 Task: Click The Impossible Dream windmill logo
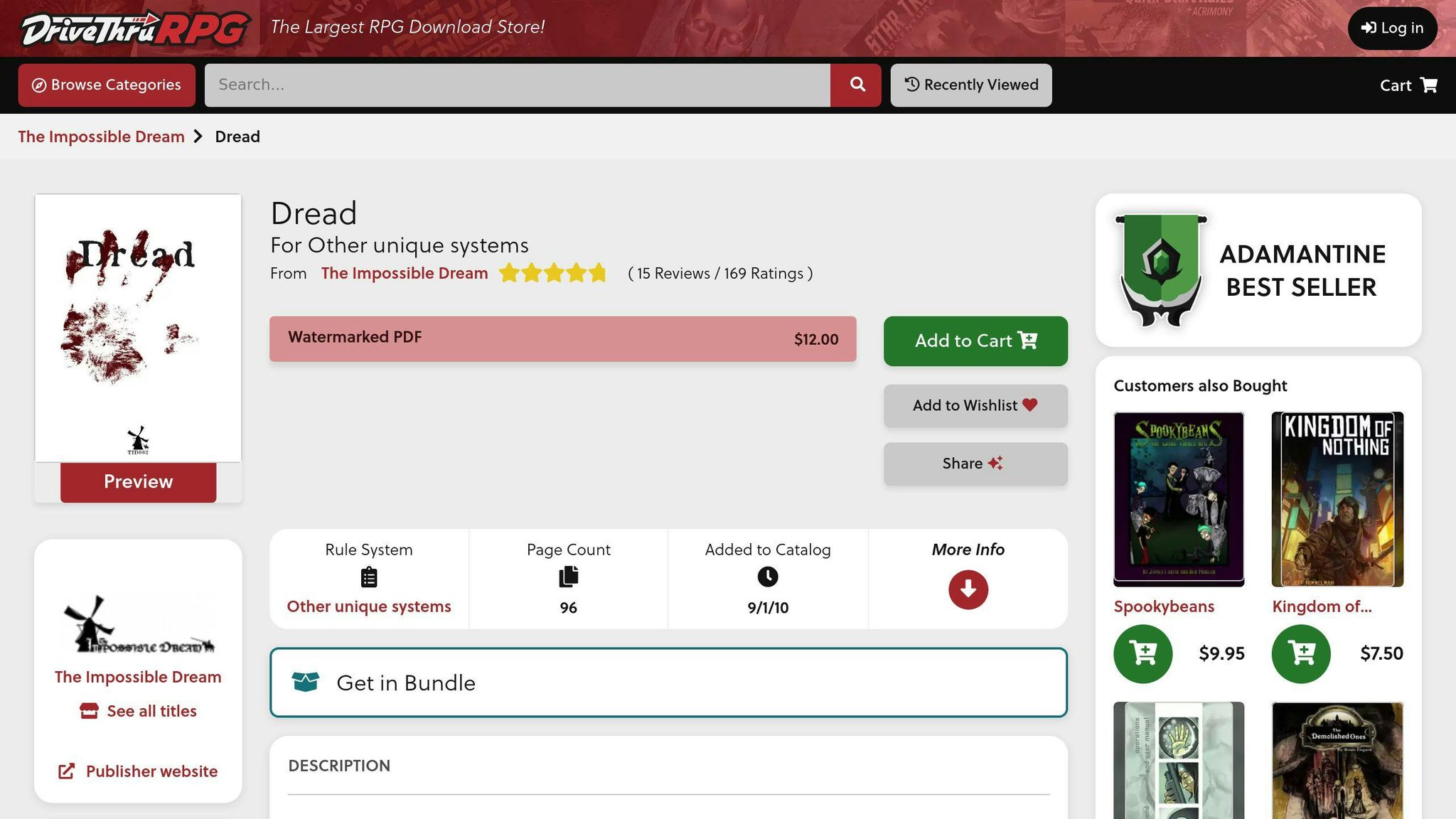tap(138, 625)
